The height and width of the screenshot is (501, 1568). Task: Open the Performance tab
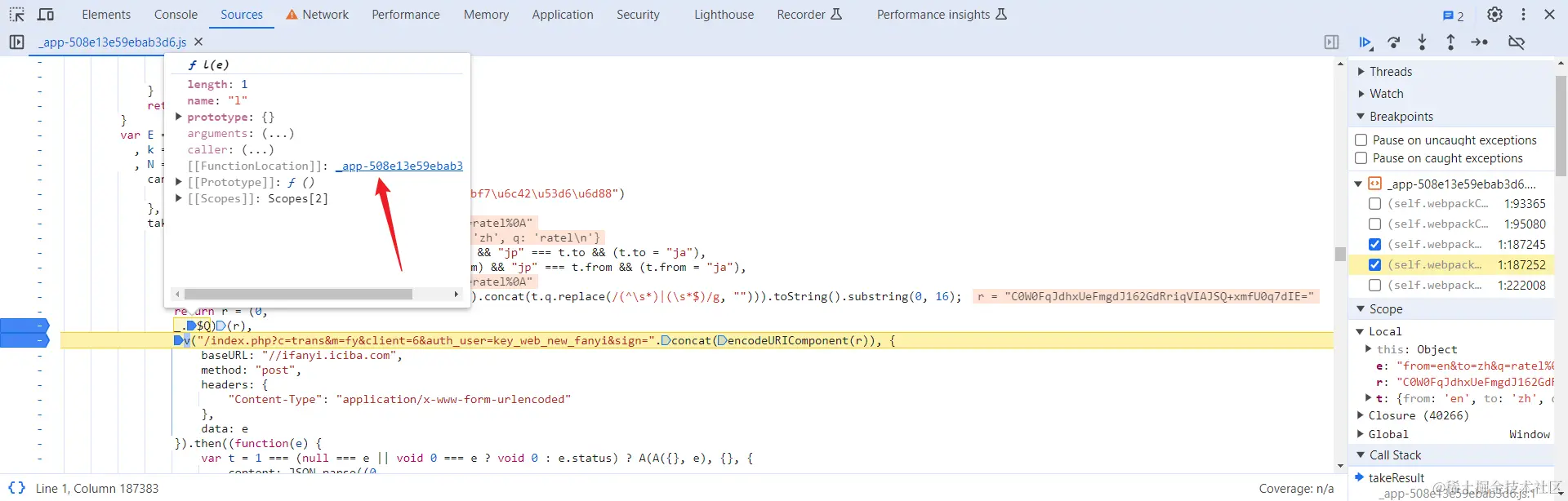[406, 15]
